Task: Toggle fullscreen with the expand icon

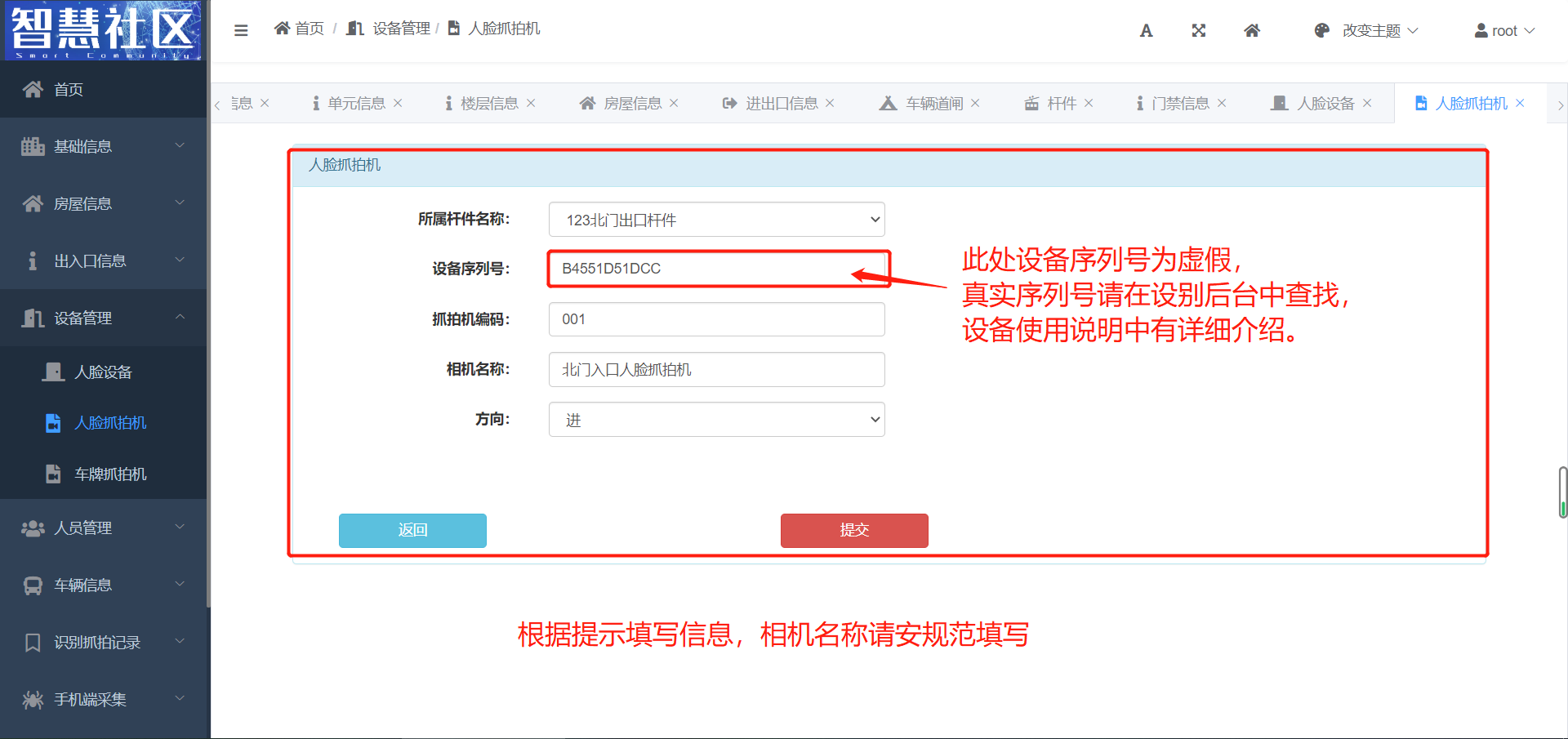Action: (1198, 31)
